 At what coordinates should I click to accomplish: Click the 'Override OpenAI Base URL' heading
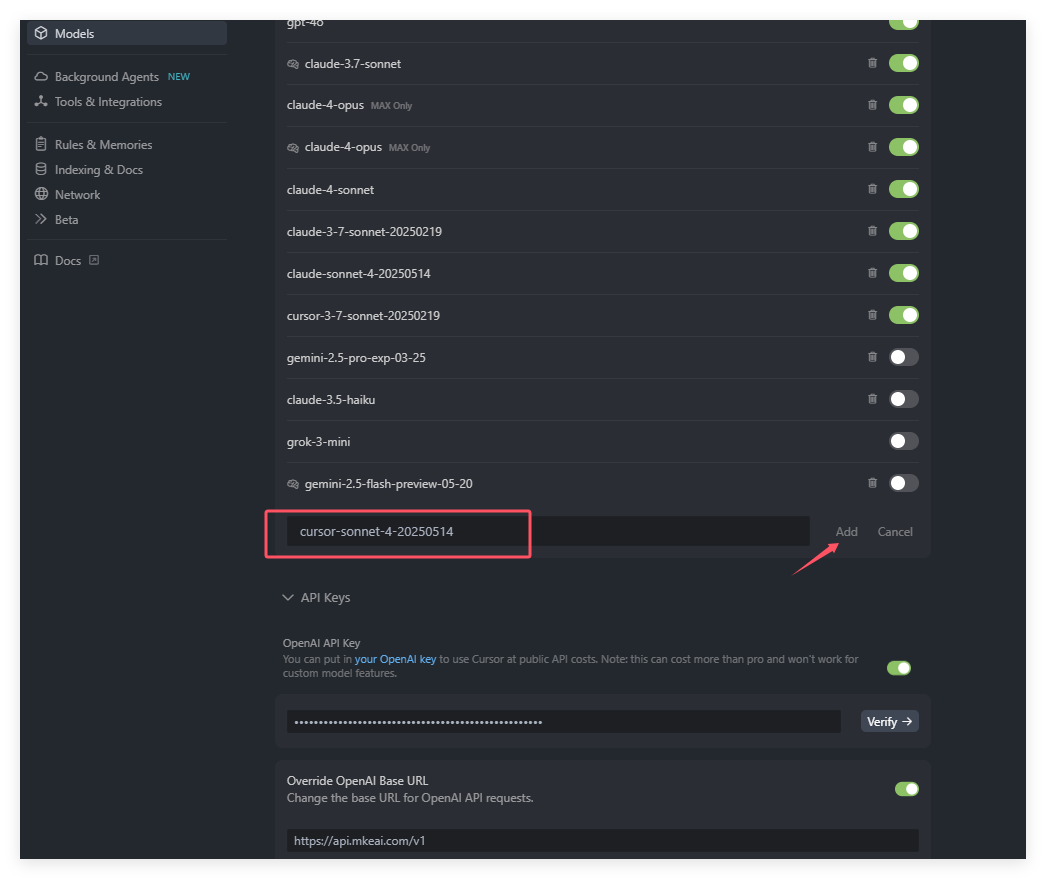point(358,781)
